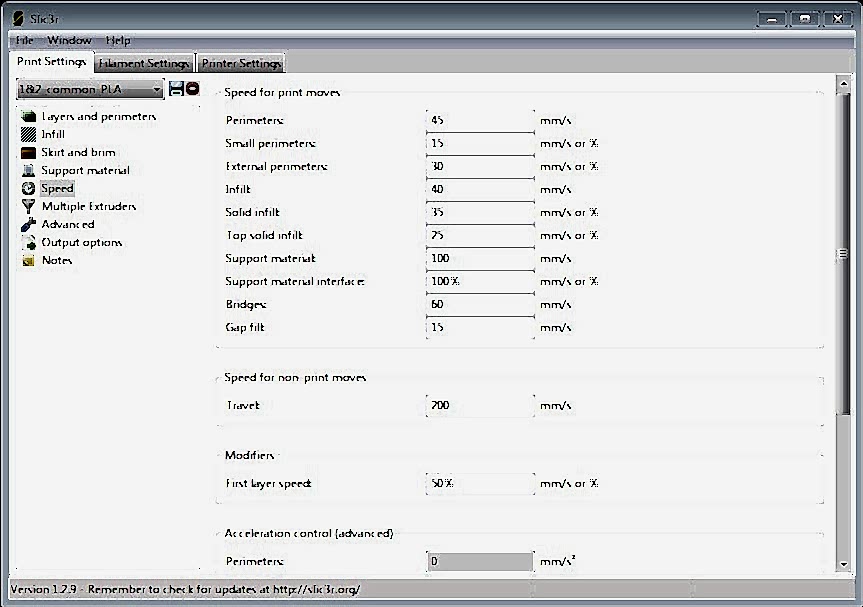The width and height of the screenshot is (863, 607).
Task: Select the Infill section icon
Action: coord(28,134)
